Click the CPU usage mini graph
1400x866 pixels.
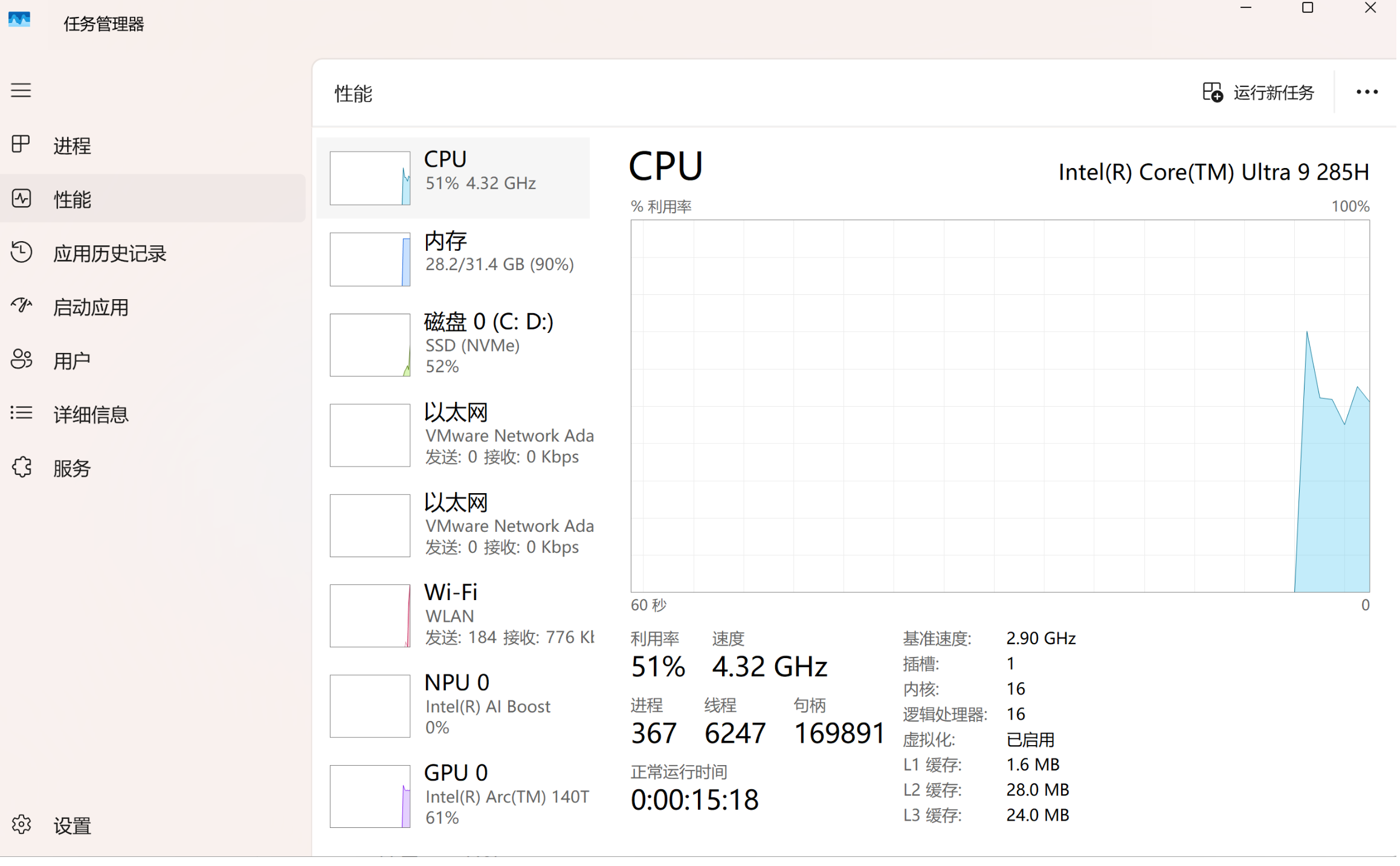370,178
